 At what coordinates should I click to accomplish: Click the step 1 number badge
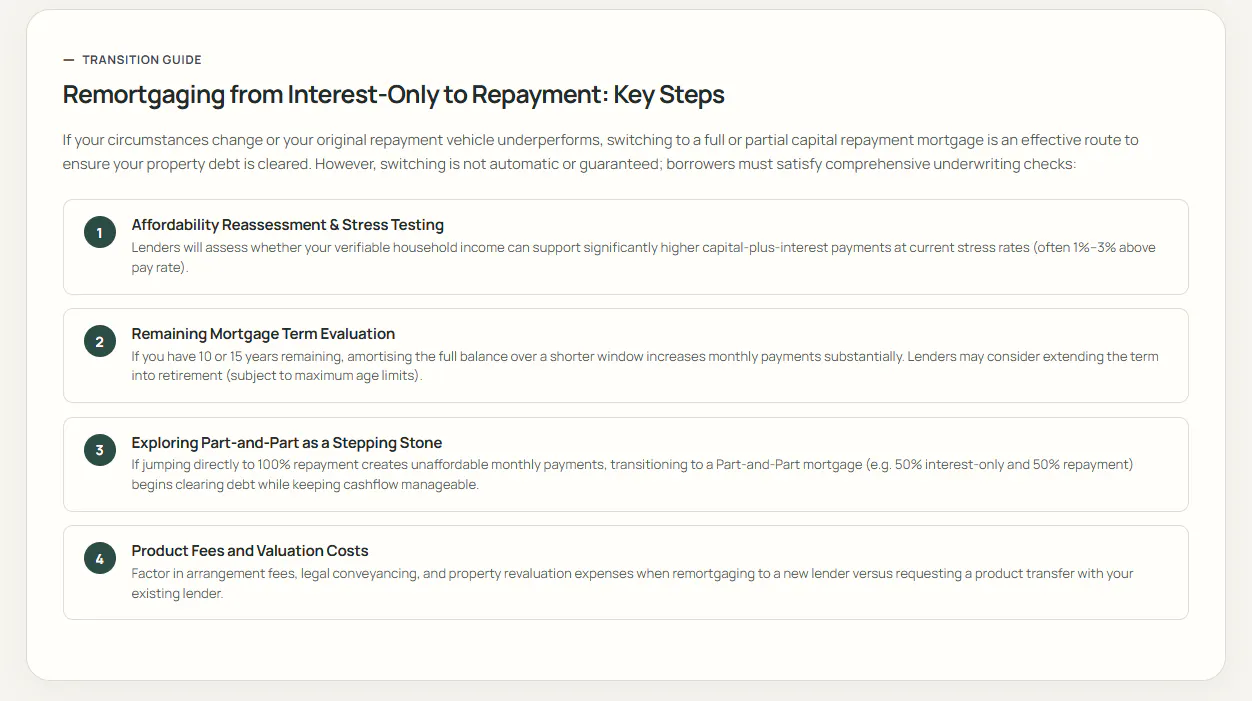100,233
